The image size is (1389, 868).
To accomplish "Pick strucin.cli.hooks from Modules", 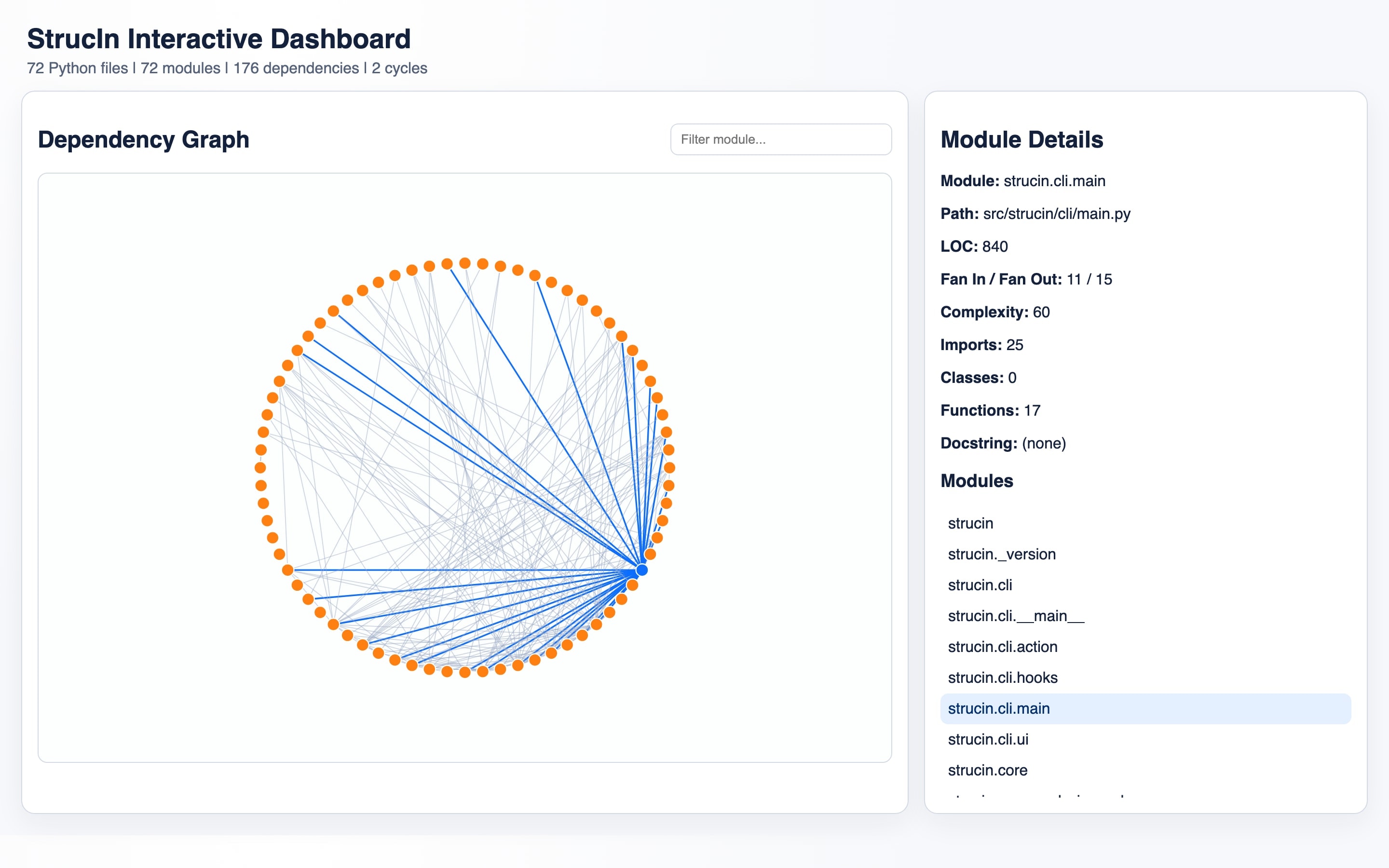I will [x=1145, y=678].
